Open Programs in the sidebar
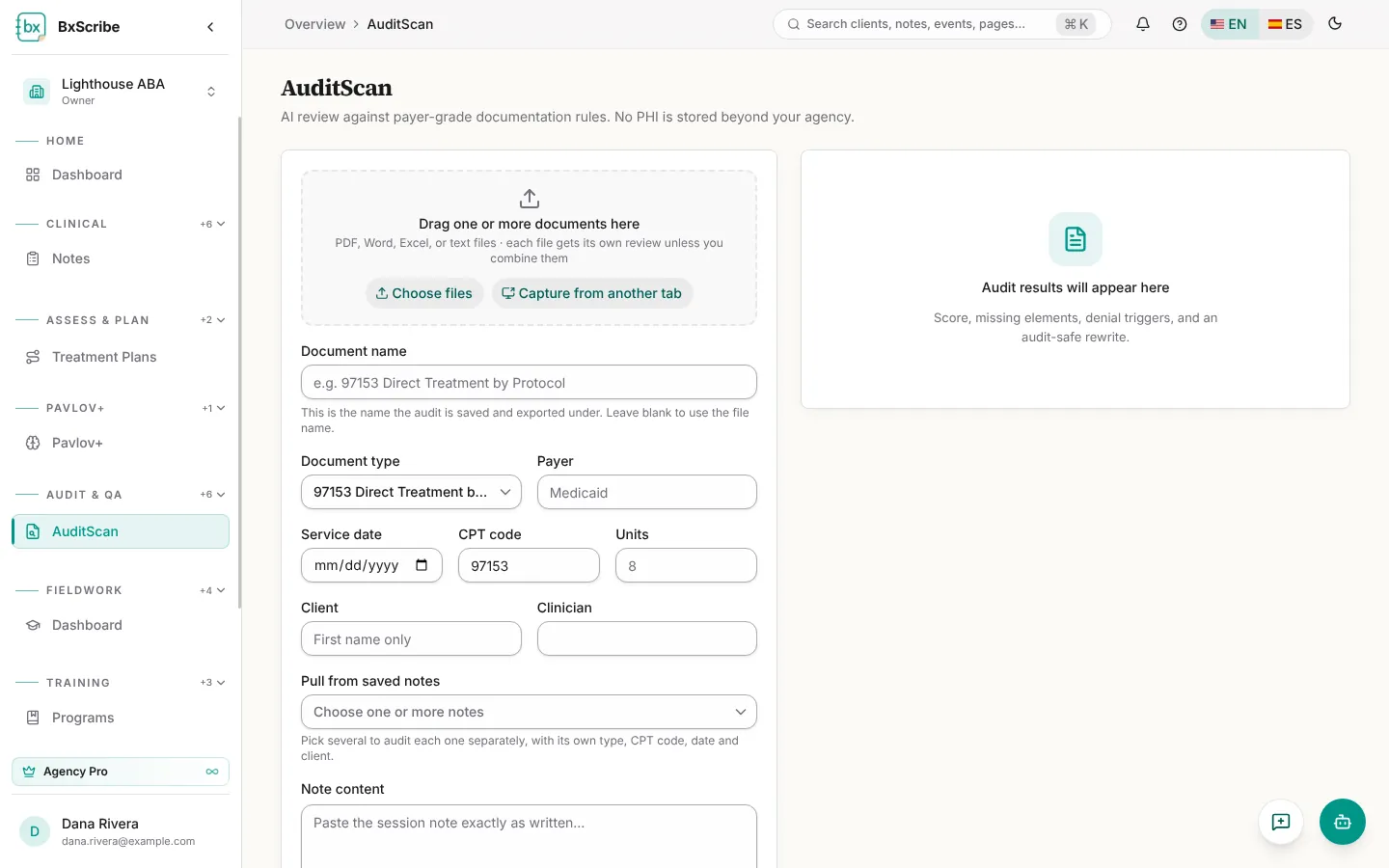Screen dimensions: 1389x868 pos(121,718)
